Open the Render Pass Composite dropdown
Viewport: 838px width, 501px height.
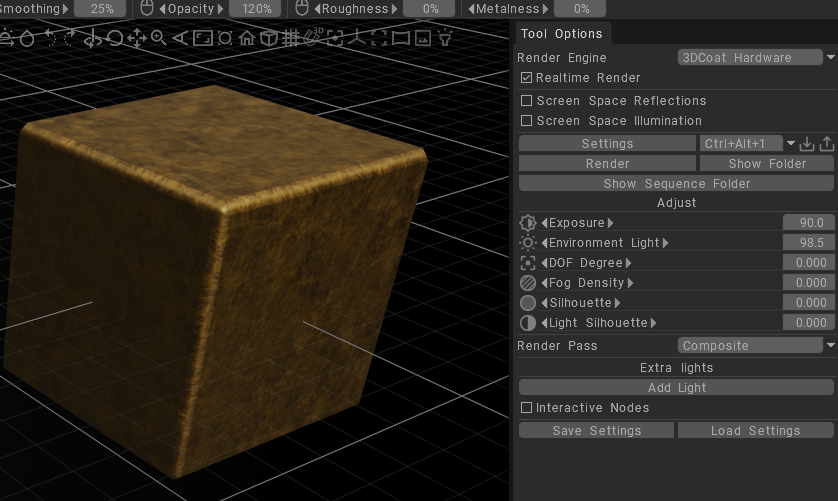(x=756, y=346)
